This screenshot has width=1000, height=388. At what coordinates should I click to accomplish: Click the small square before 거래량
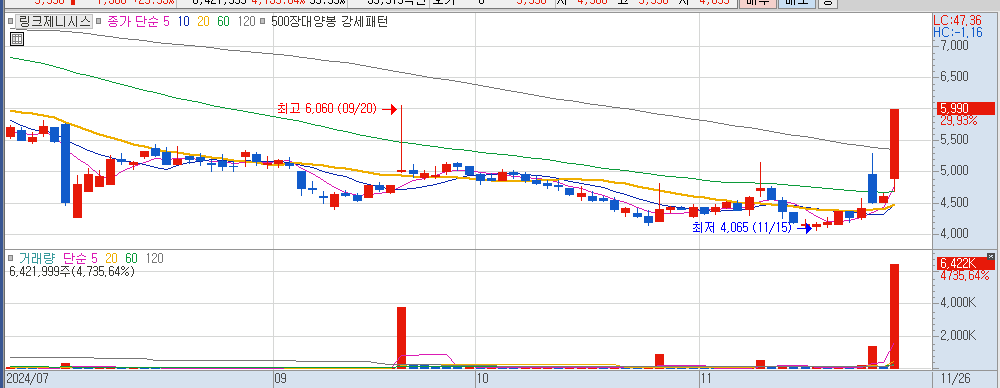click(x=11, y=258)
